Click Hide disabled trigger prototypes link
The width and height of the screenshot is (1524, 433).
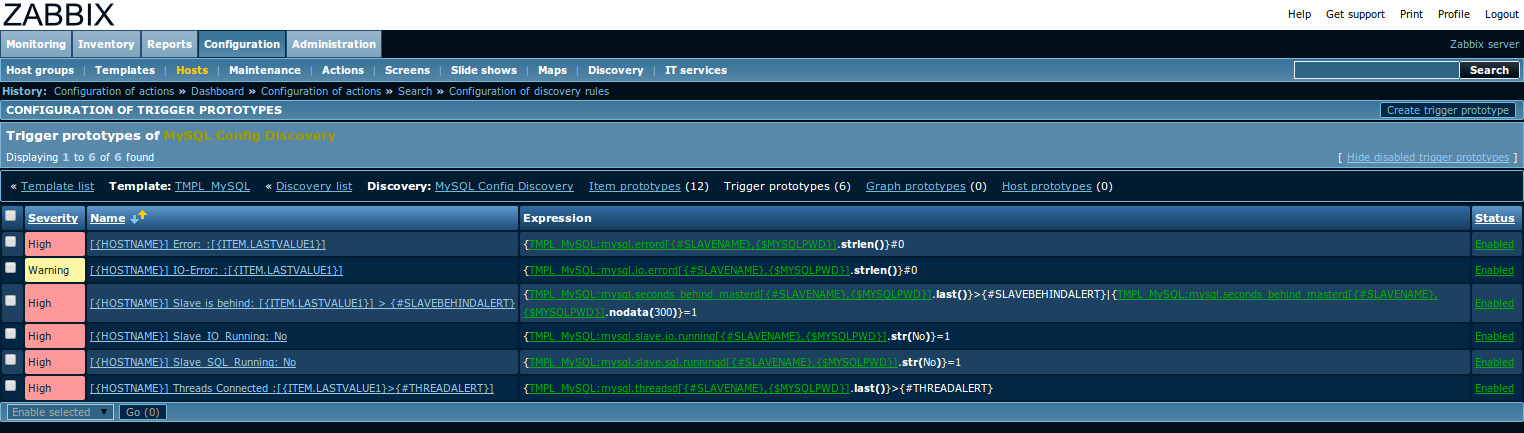[1428, 157]
